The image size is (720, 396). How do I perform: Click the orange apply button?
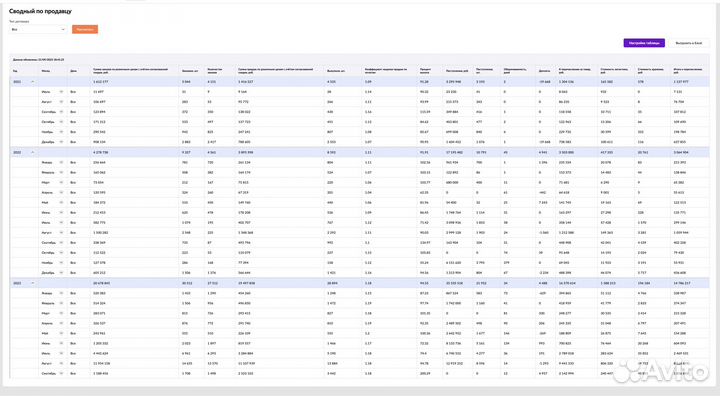85,29
